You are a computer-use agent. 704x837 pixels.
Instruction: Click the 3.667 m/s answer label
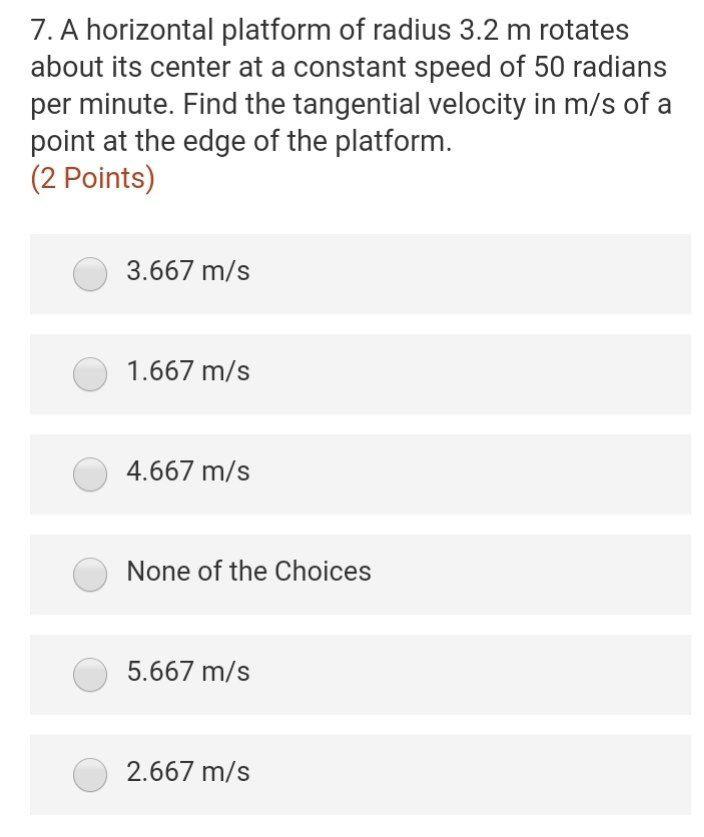click(187, 271)
